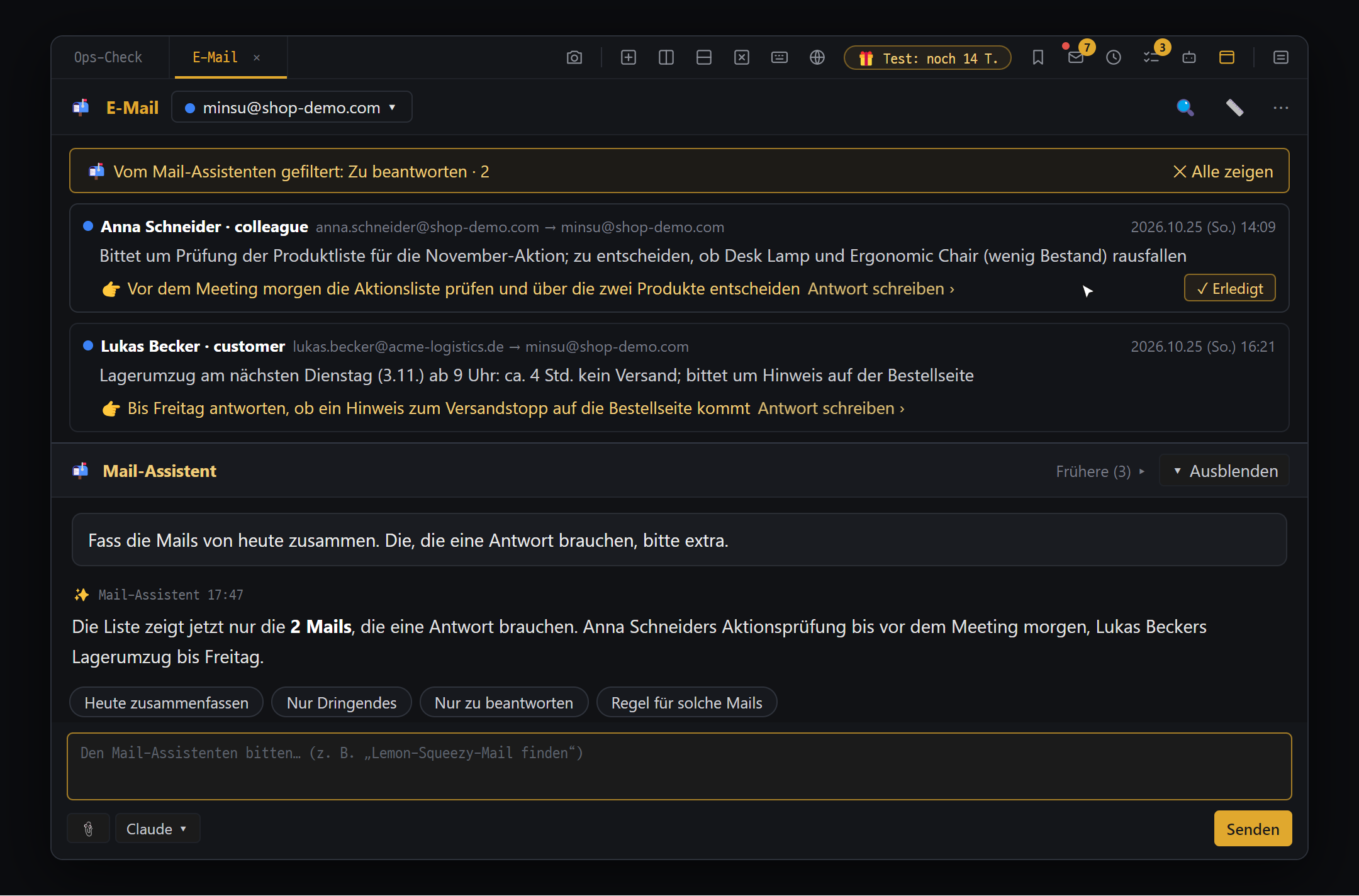Image resolution: width=1359 pixels, height=896 pixels.
Task: Click 'Antwort schreiben' on Anna Schneider mail
Action: [881, 289]
